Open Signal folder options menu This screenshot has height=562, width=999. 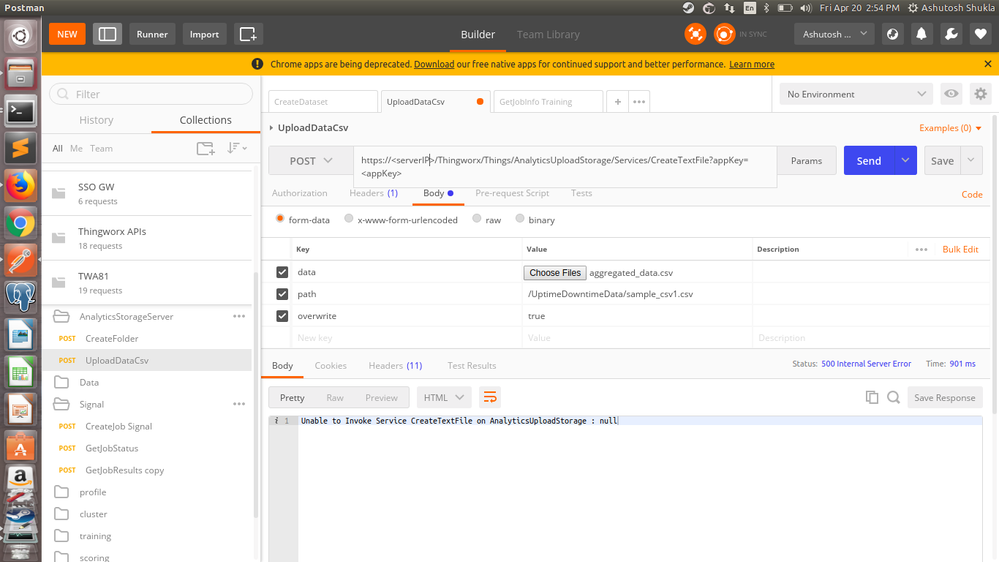(x=239, y=404)
